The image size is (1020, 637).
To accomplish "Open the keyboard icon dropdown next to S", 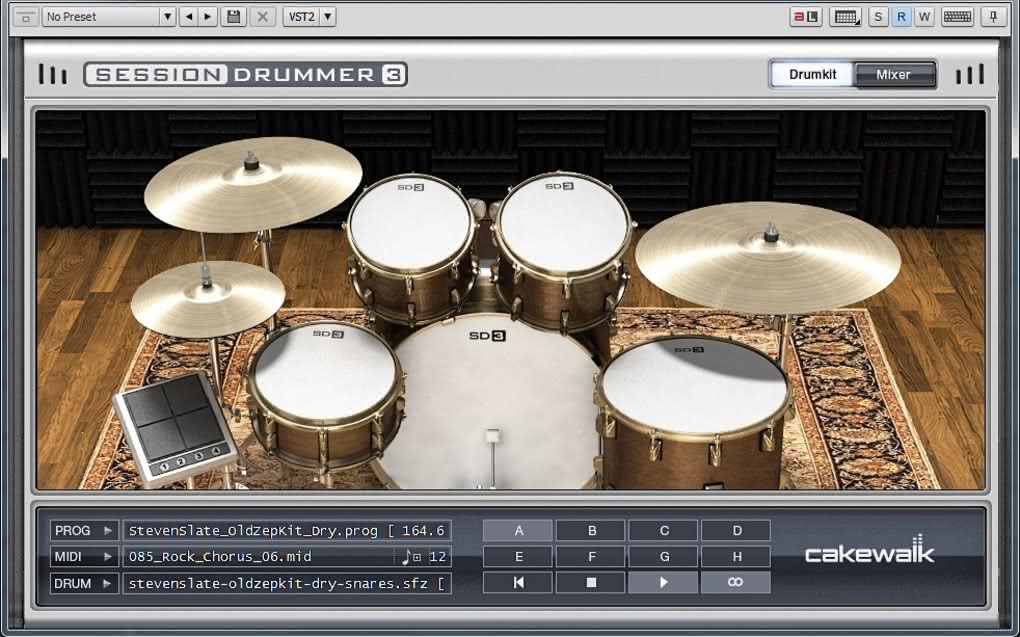I will pyautogui.click(x=845, y=17).
